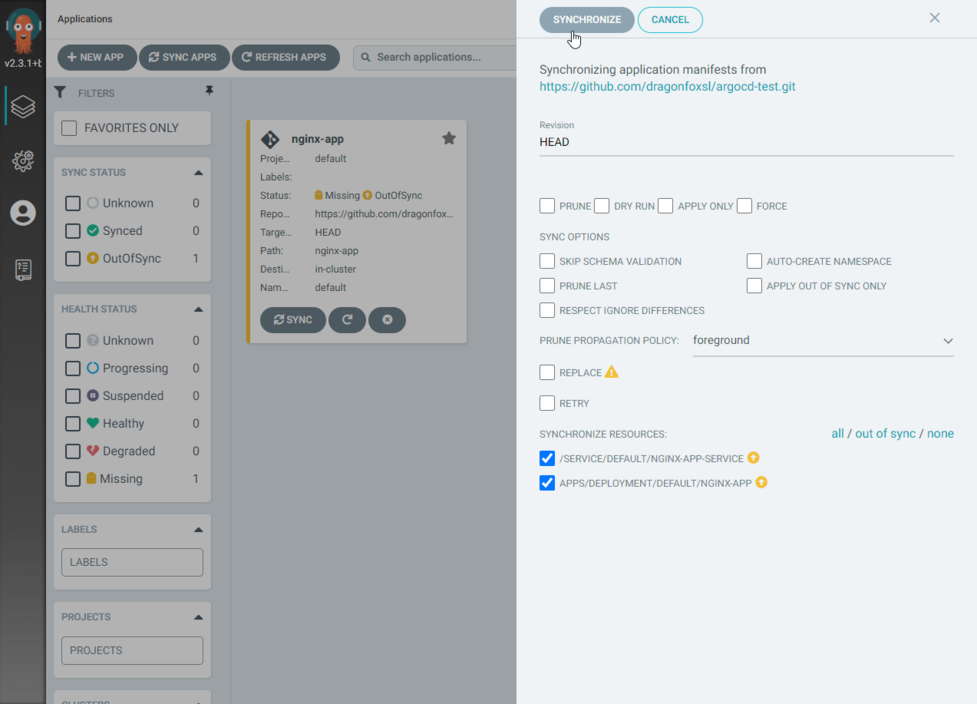
Task: Collapse the Sync Status filter section
Action: [x=198, y=173]
